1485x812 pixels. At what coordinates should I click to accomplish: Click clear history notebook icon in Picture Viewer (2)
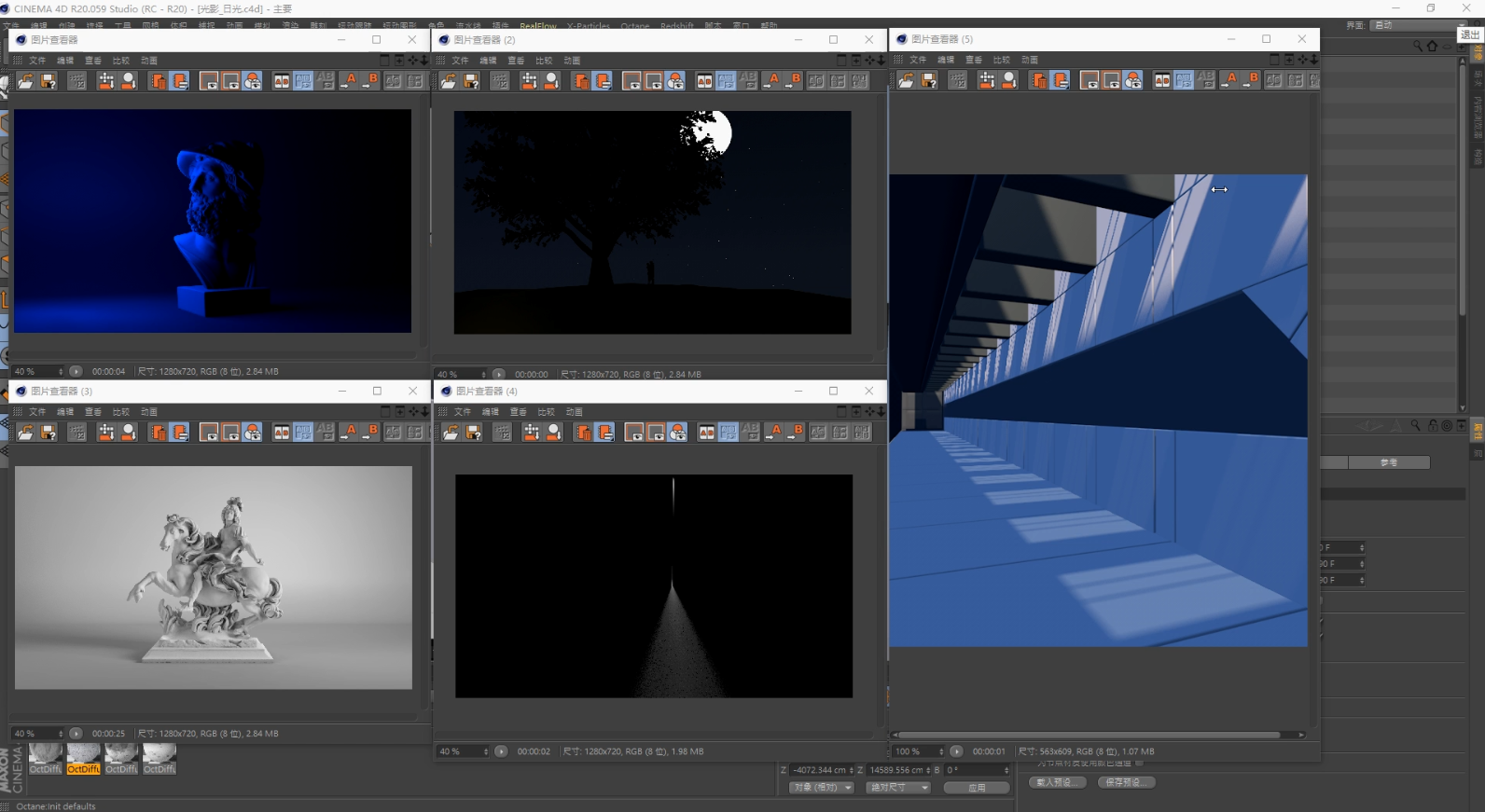(603, 81)
